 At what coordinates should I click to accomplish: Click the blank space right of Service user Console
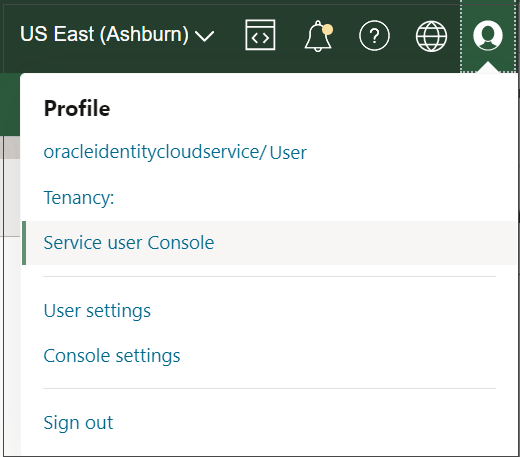point(365,243)
